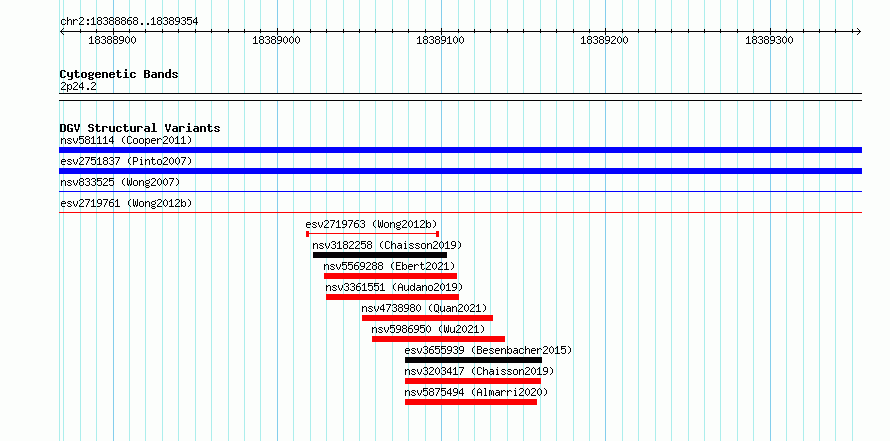Click ruler position 18389000

[276, 40]
